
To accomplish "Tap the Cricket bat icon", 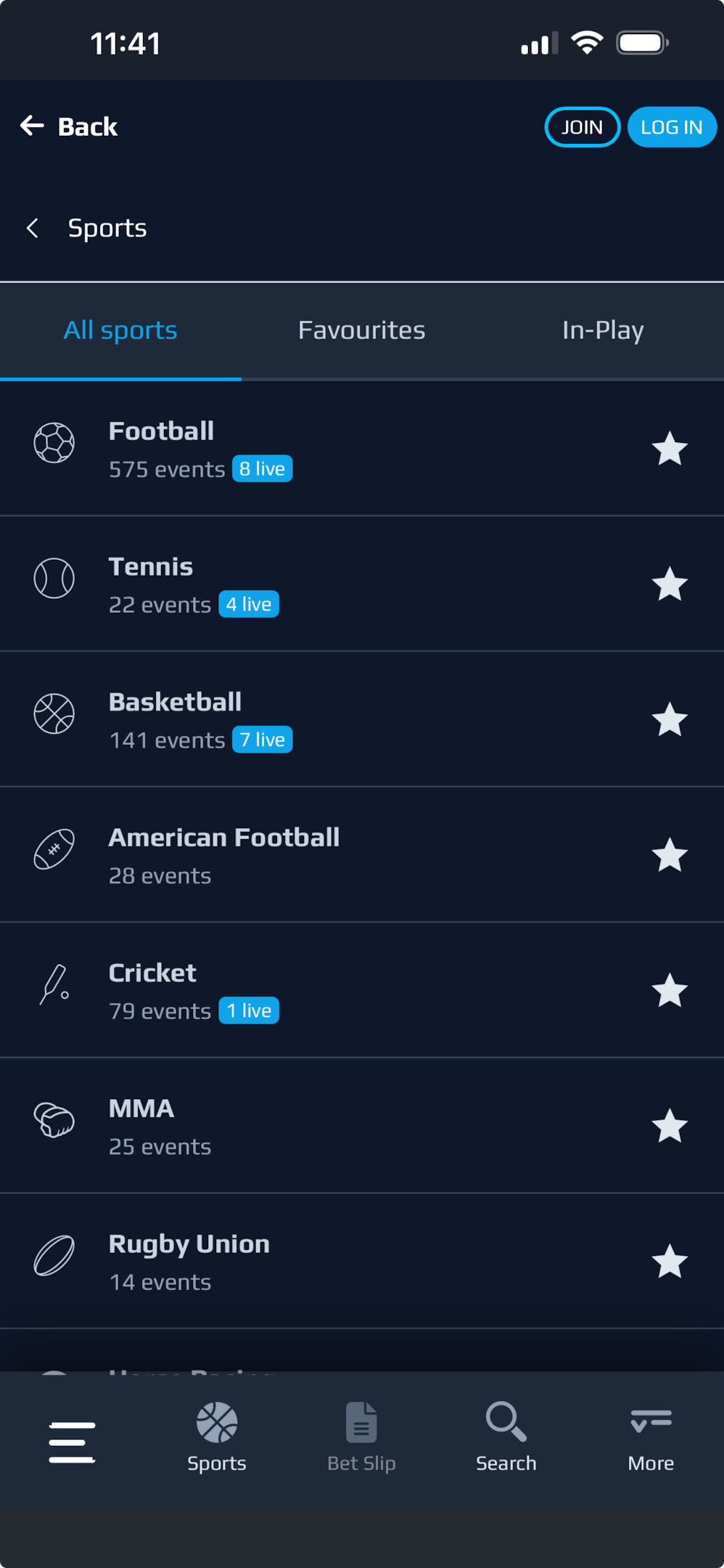I will coord(54,985).
